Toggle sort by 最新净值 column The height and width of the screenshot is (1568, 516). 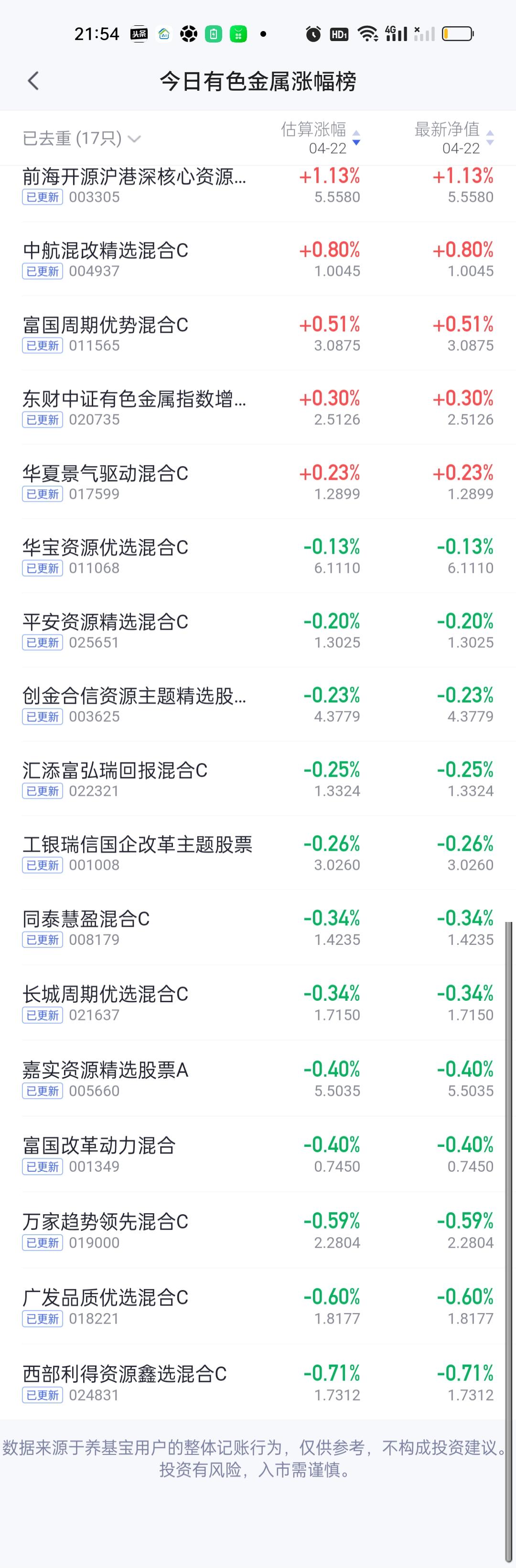pyautogui.click(x=454, y=138)
